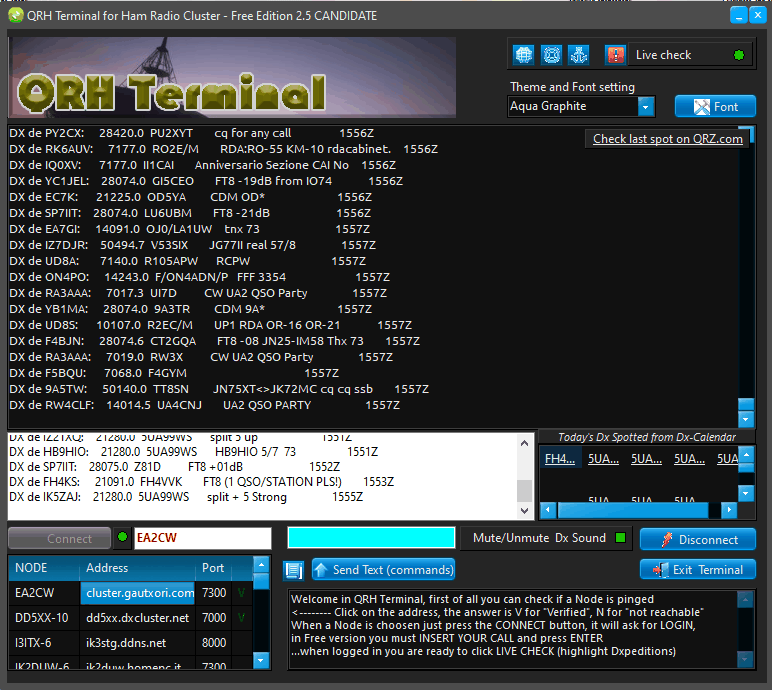Click the Address column header in node table
This screenshot has width=772, height=690.
coord(137,568)
